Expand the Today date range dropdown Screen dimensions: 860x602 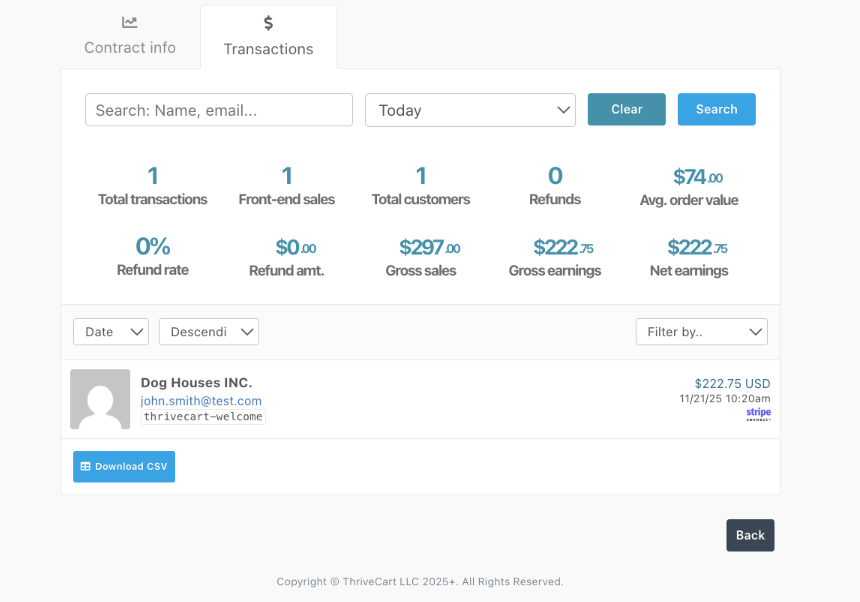pos(470,110)
